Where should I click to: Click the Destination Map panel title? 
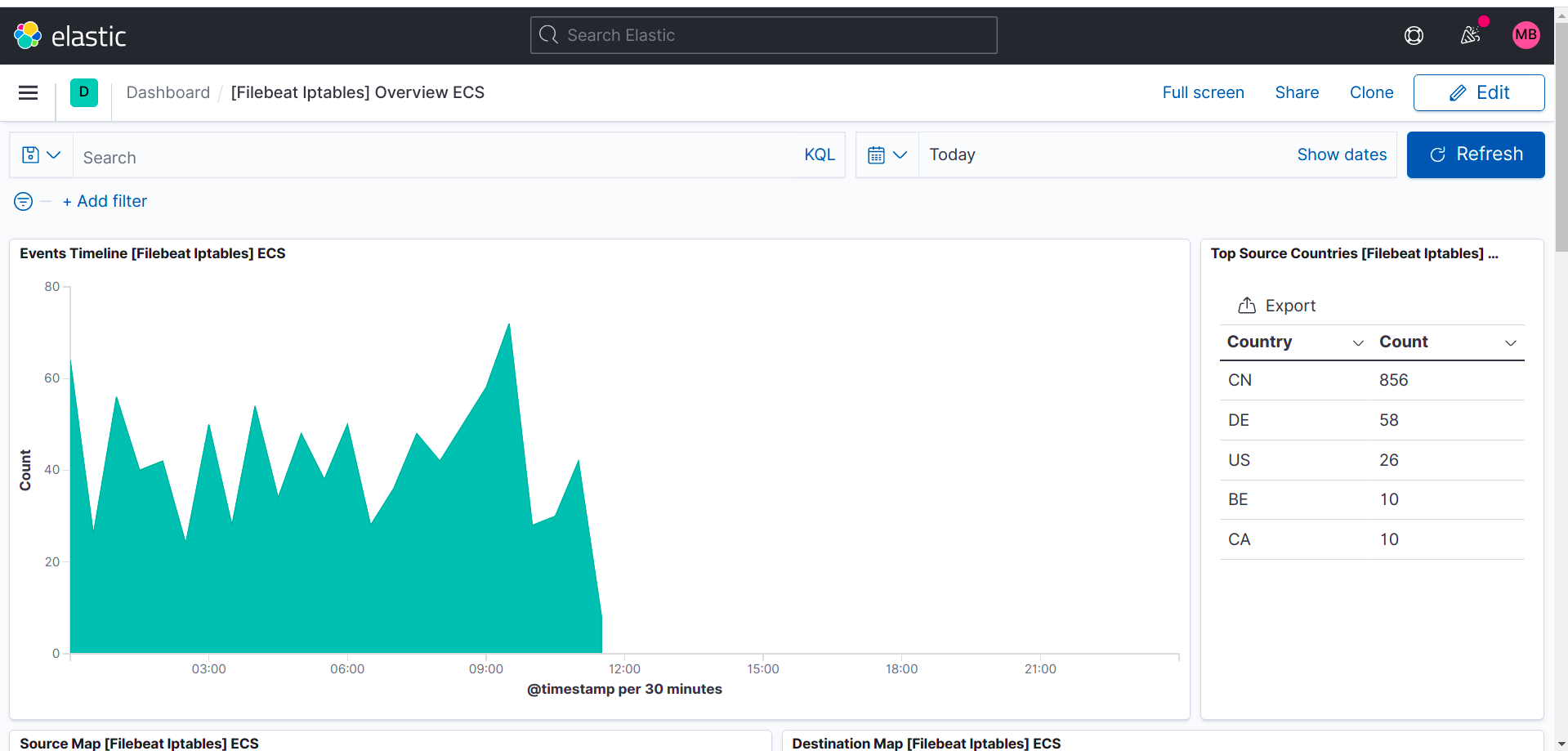(x=926, y=743)
